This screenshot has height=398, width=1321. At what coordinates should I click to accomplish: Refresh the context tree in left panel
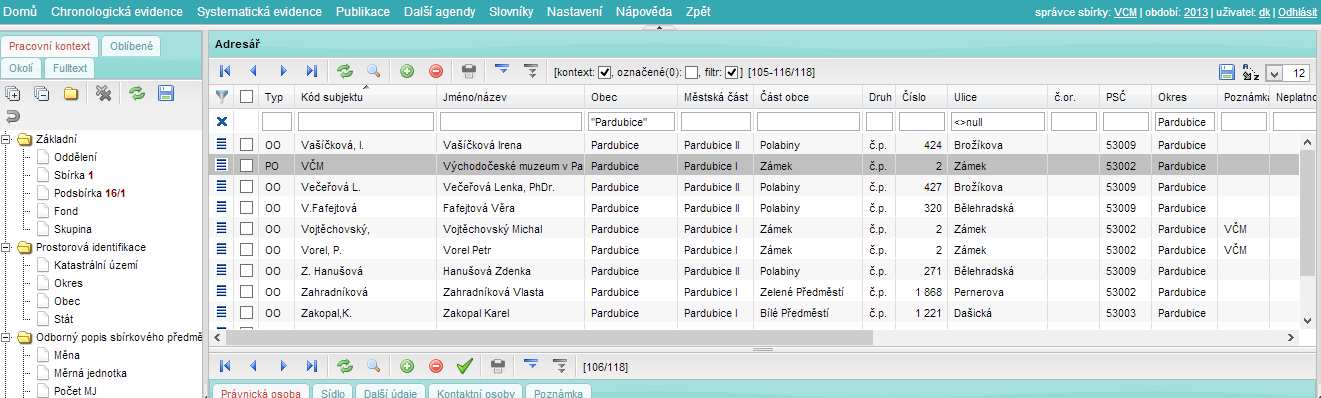point(137,93)
